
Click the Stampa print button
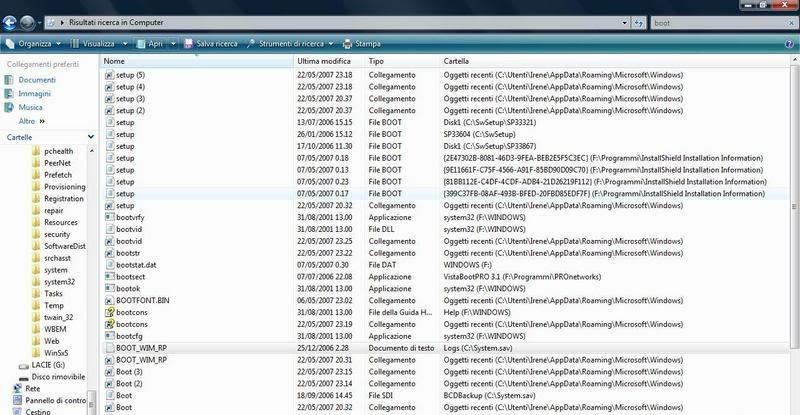361,44
